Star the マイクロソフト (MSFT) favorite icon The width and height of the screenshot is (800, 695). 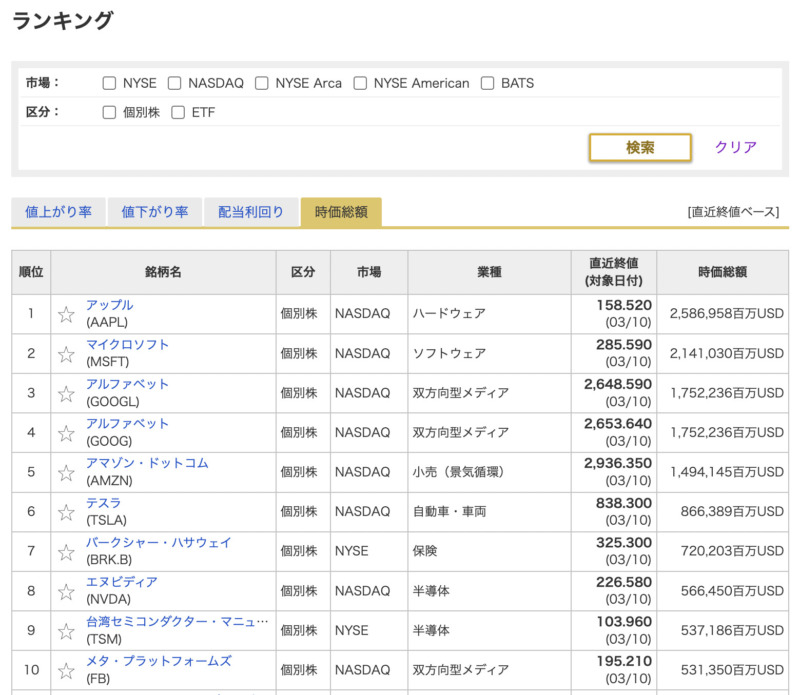click(66, 354)
